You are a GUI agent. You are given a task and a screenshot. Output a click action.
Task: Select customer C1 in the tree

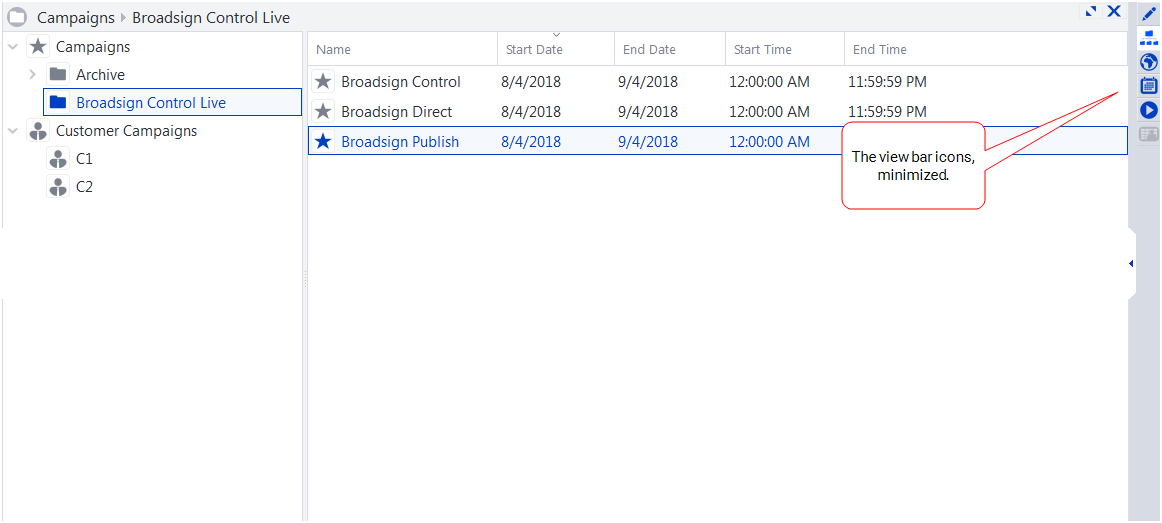click(x=84, y=159)
